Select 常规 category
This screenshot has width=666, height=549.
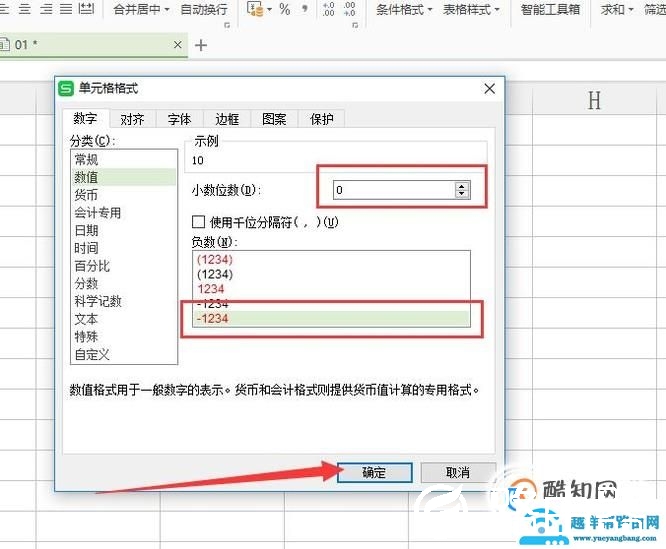tap(124, 160)
